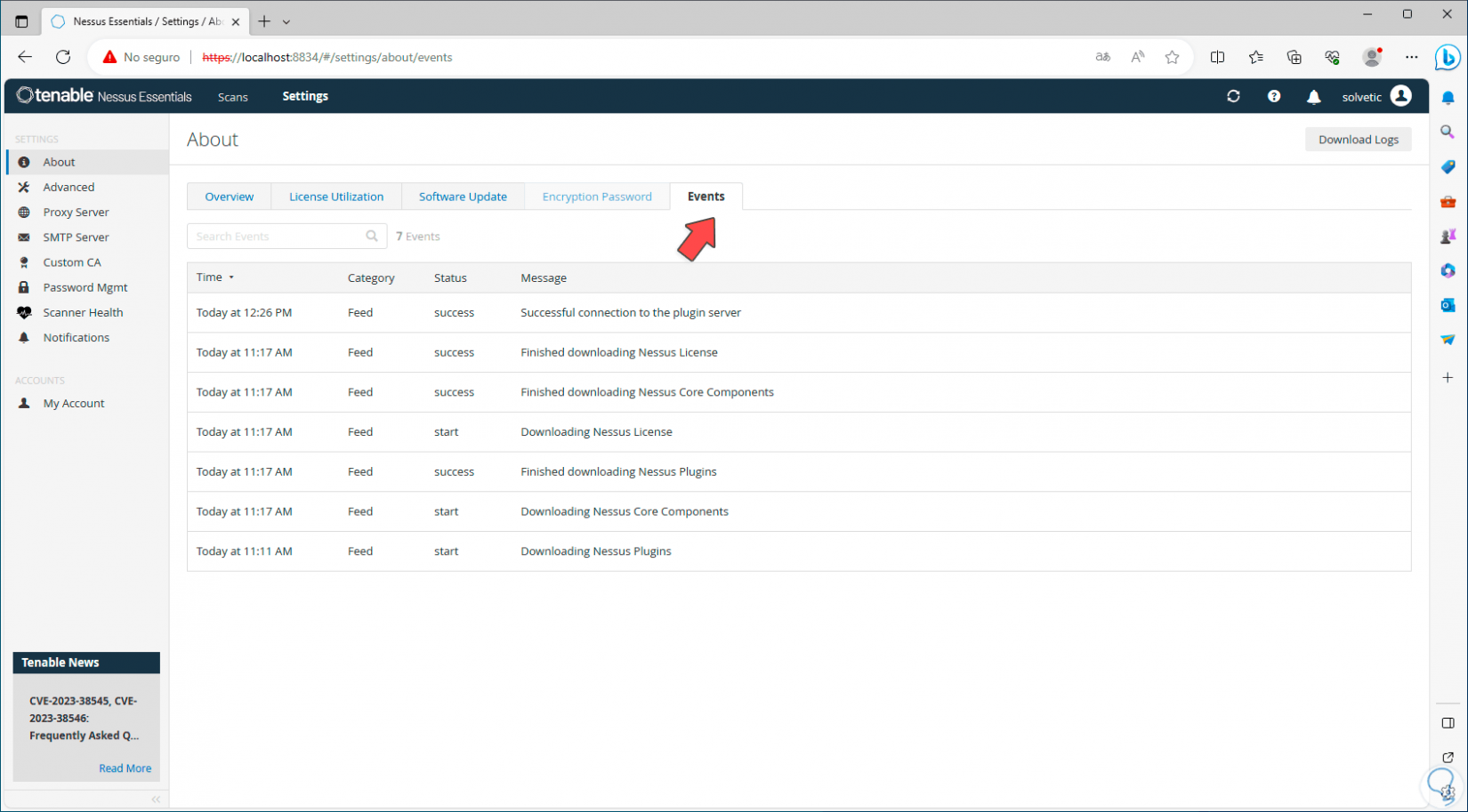This screenshot has height=812, width=1468.
Task: Reload the page with refresh button
Action: pyautogui.click(x=63, y=57)
